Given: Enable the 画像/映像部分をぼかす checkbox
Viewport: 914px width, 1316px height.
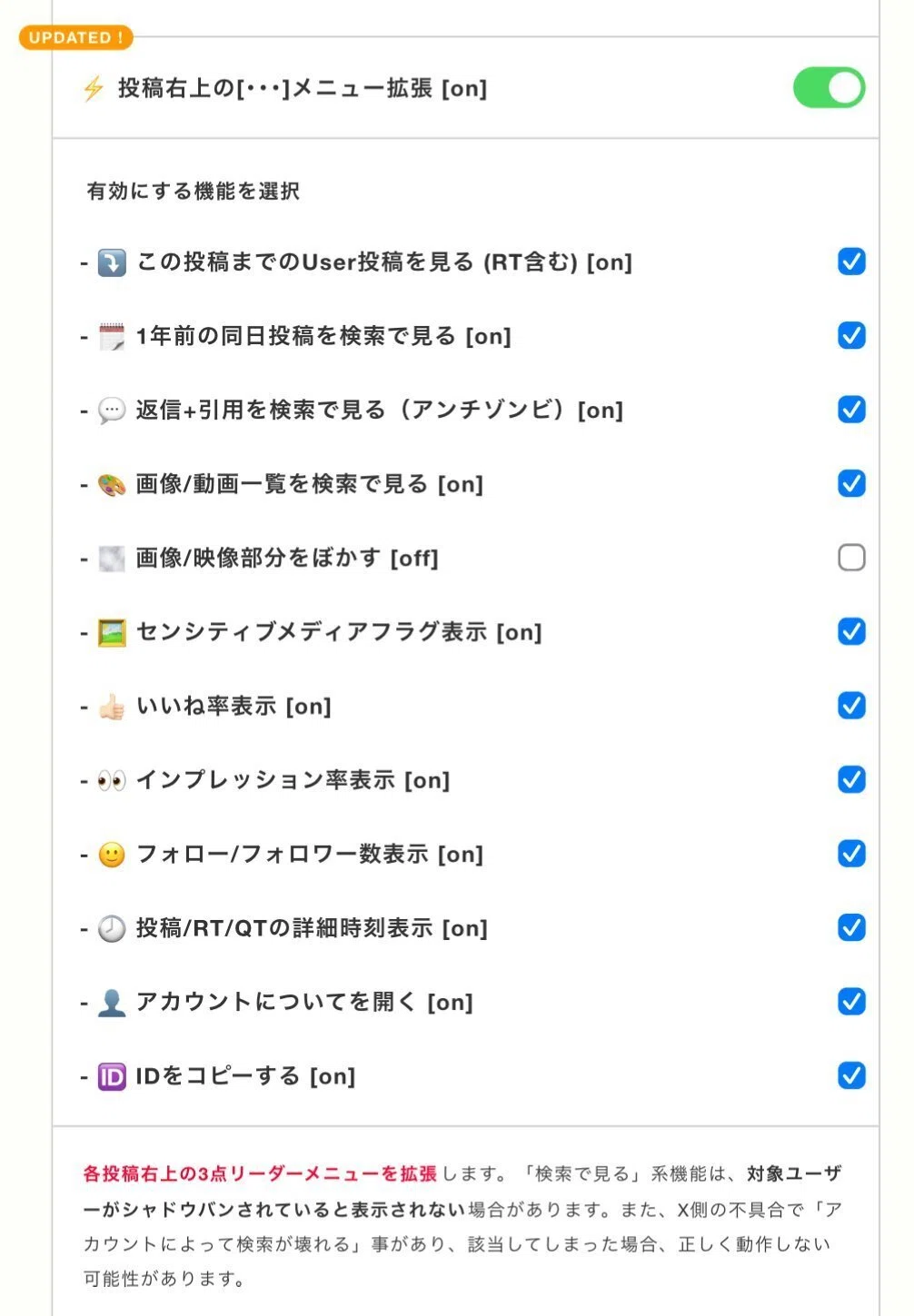Looking at the screenshot, I should (x=851, y=557).
